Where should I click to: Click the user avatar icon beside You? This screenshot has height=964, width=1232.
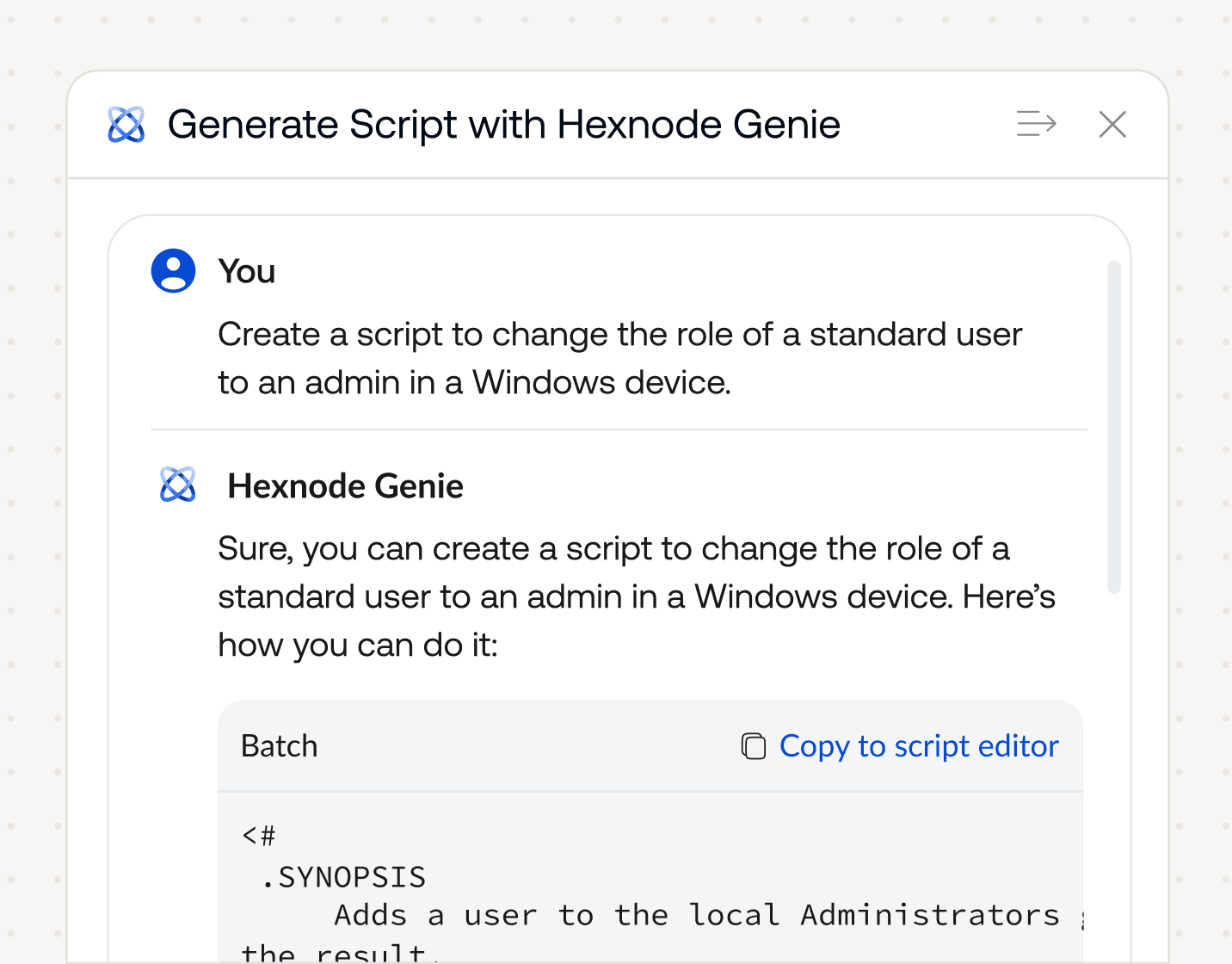[173, 271]
